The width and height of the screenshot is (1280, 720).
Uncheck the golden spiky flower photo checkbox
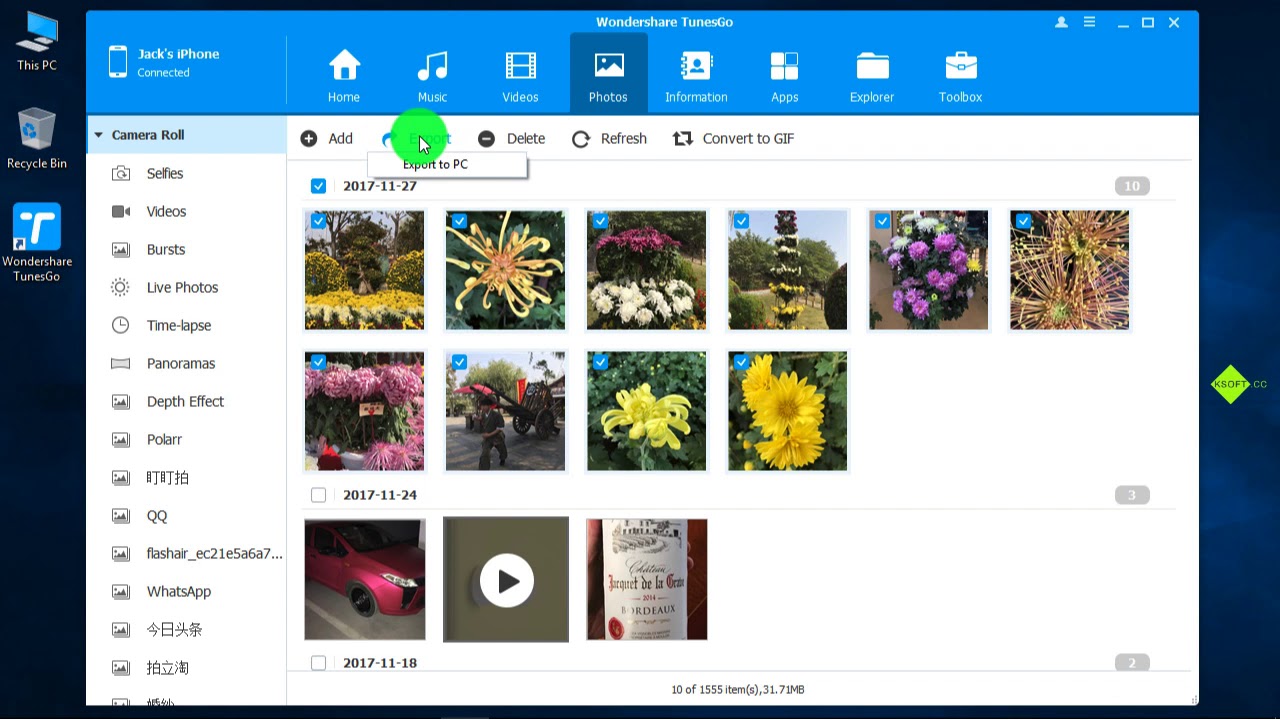click(x=1023, y=221)
